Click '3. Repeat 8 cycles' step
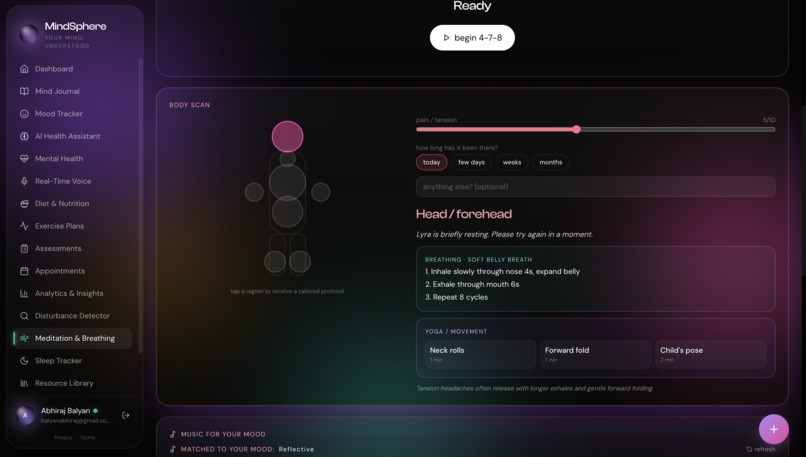The width and height of the screenshot is (806, 457). (456, 297)
